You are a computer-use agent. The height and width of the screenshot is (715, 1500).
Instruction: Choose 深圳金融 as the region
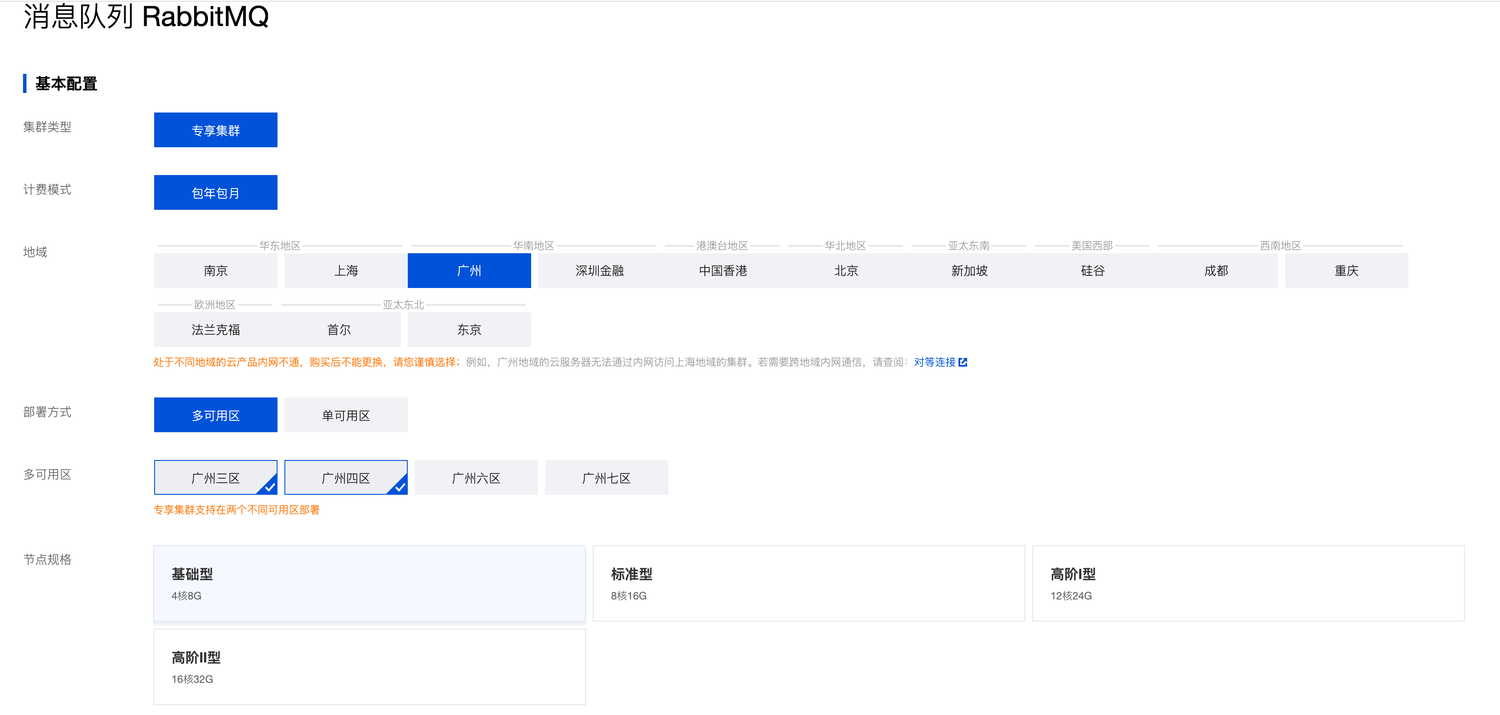(600, 271)
